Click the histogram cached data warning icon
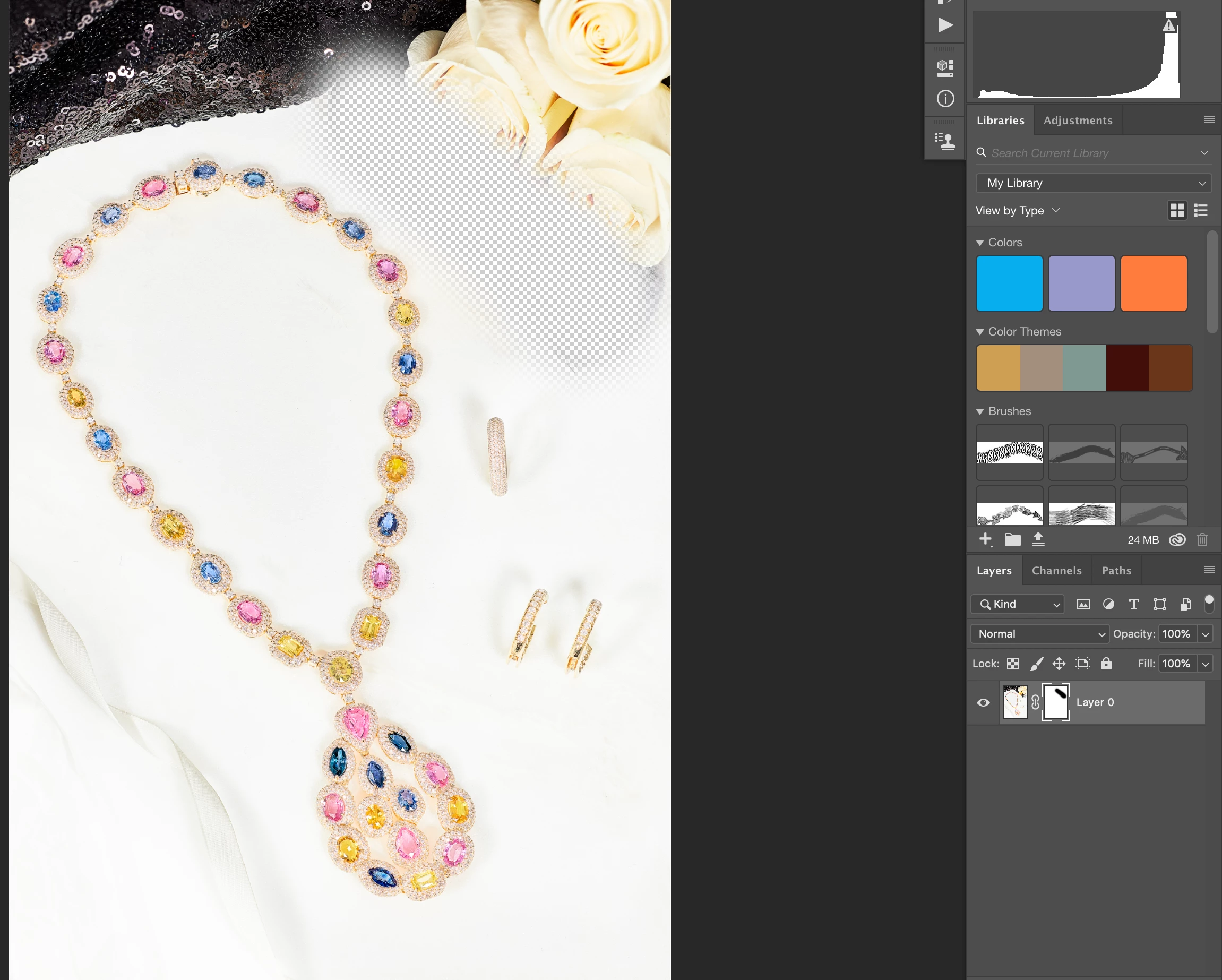The height and width of the screenshot is (980, 1222). (1169, 26)
